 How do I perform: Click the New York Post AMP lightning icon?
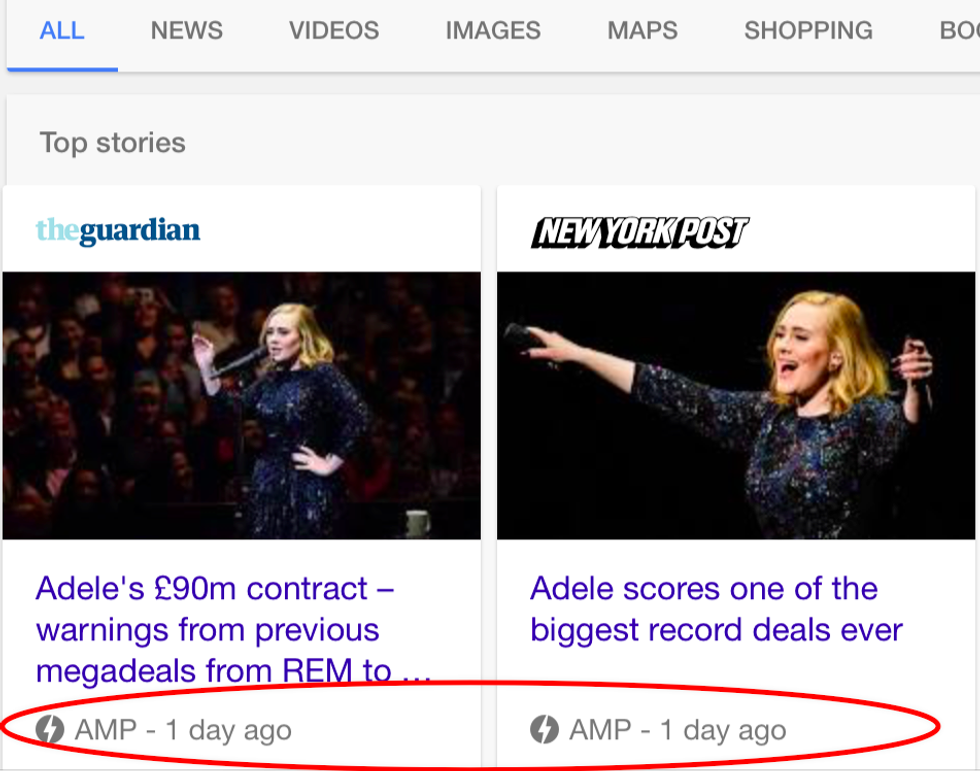tap(544, 730)
